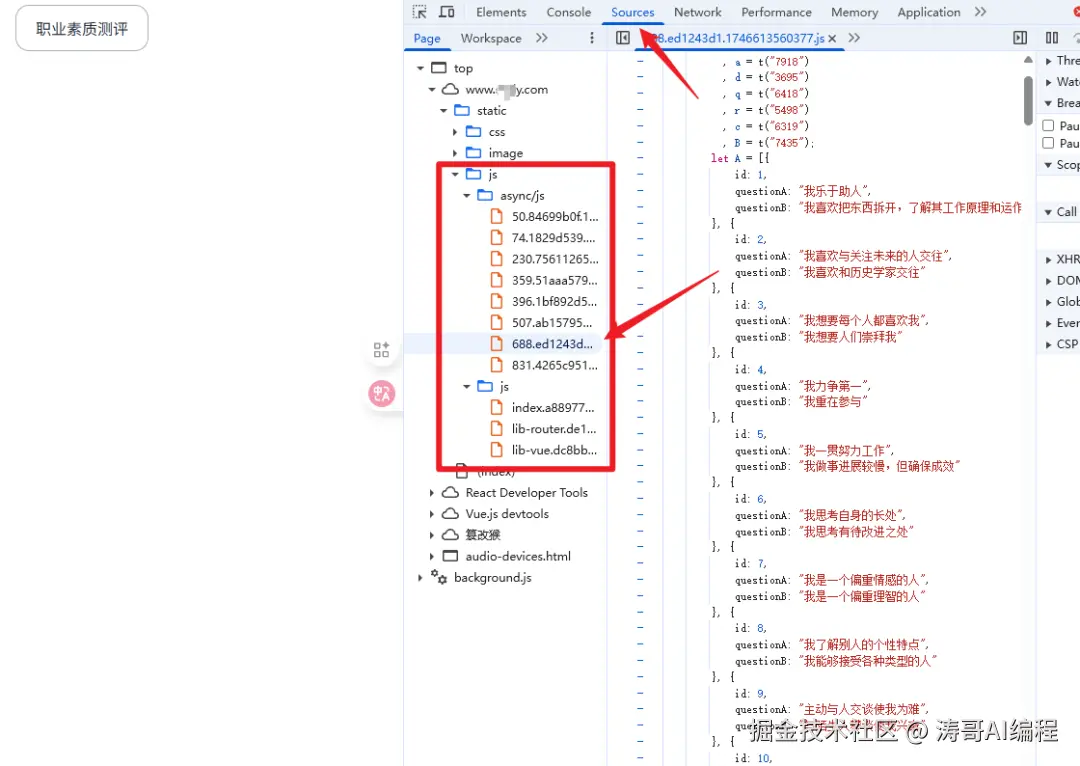This screenshot has width=1080, height=766.
Task: Tick the first Pau... breakpoint checkbox
Action: [x=1048, y=125]
